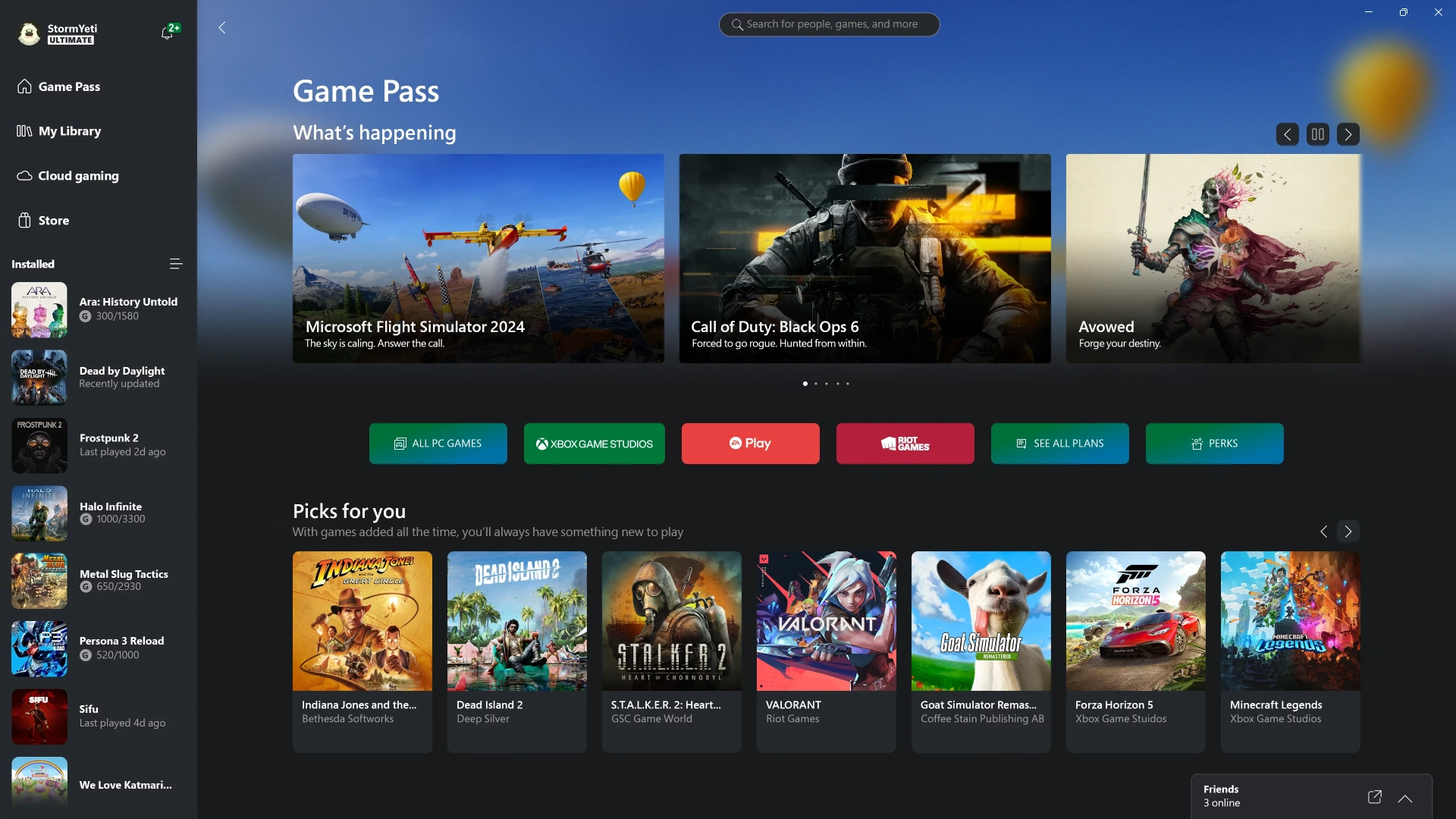
Task: Advance What's happening carousel forward
Action: point(1348,134)
